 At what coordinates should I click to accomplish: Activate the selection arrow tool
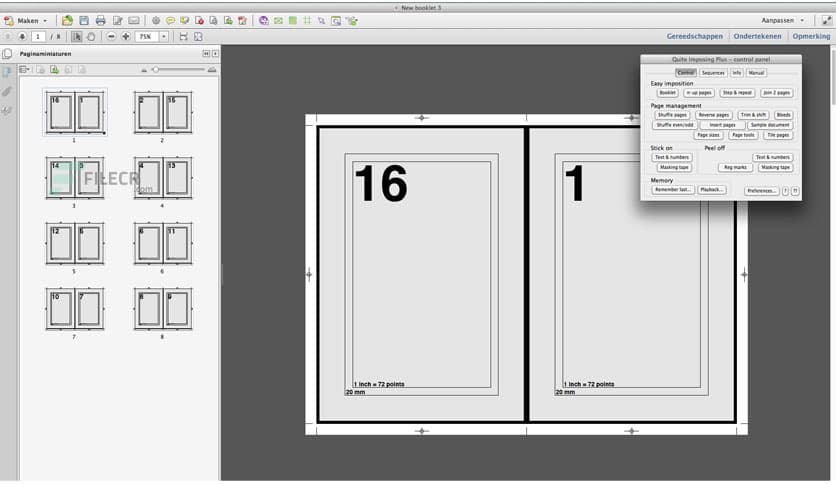pos(76,37)
